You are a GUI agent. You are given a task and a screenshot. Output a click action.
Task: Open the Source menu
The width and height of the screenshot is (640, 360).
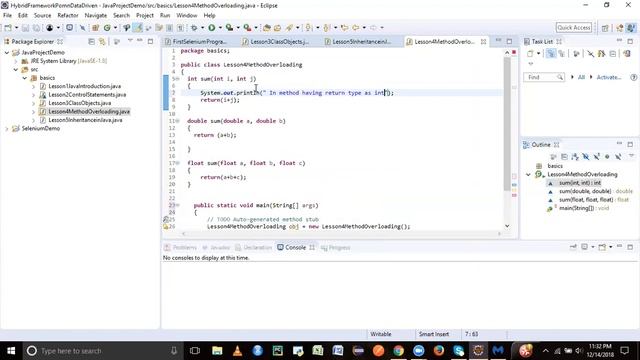pyautogui.click(x=42, y=15)
